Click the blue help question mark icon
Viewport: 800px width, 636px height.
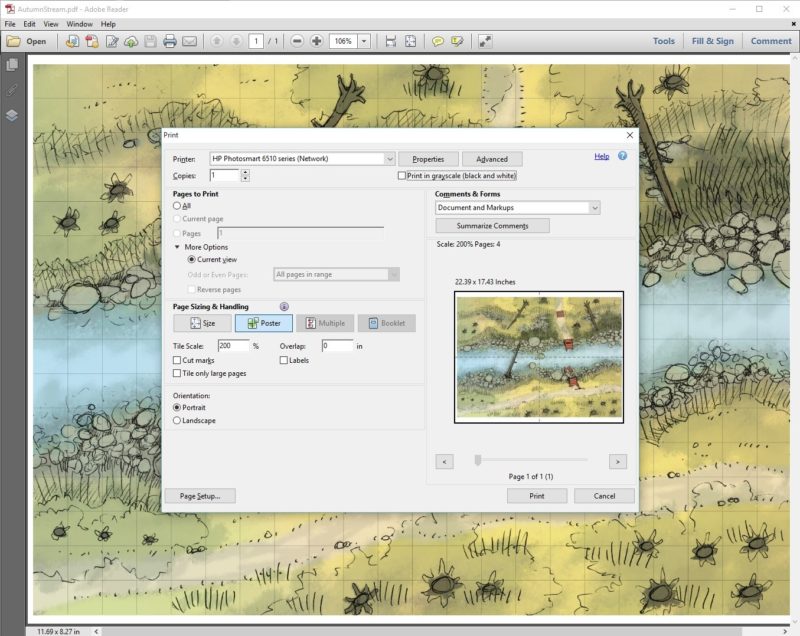622,156
